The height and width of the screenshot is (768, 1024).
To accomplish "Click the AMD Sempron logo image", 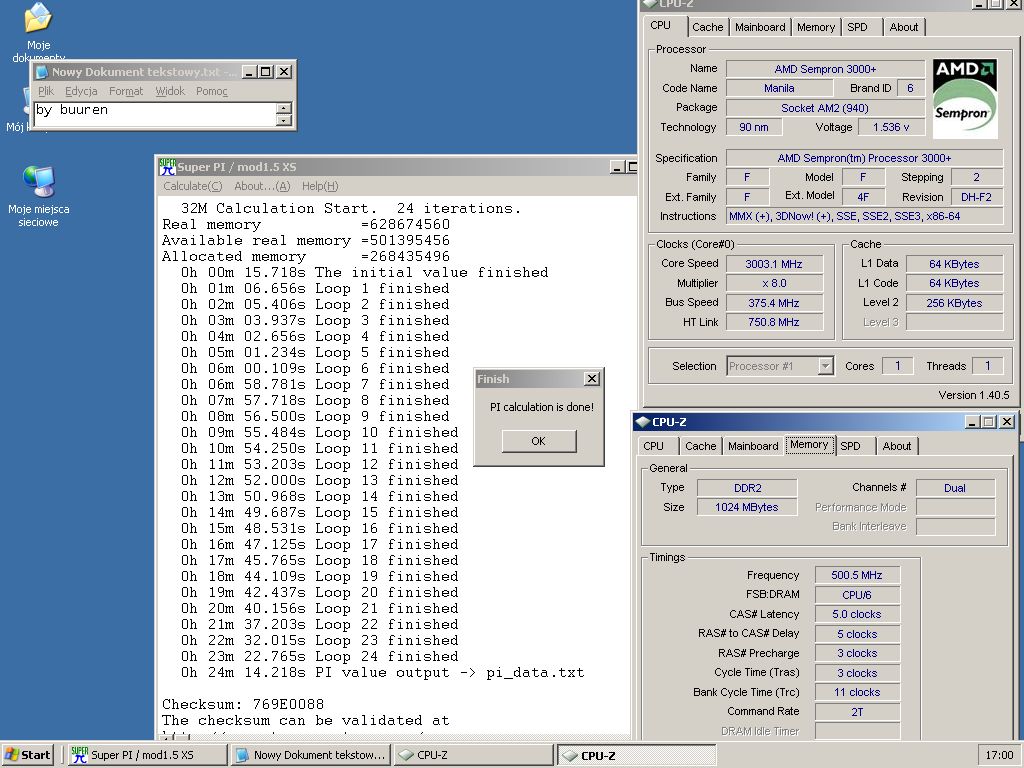I will point(965,99).
